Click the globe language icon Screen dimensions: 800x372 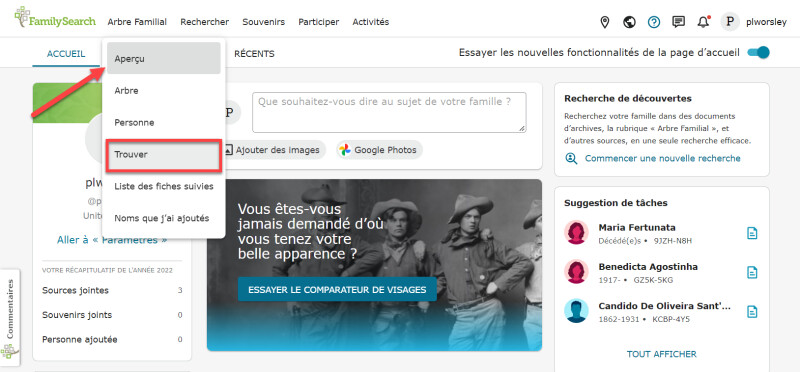click(x=629, y=22)
